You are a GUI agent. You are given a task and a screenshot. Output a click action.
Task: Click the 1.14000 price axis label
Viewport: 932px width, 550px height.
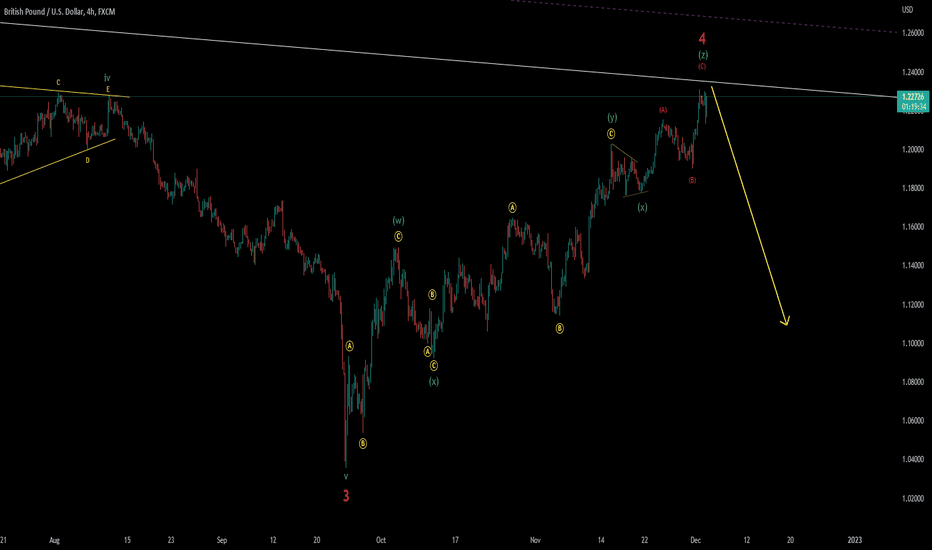(x=912, y=265)
